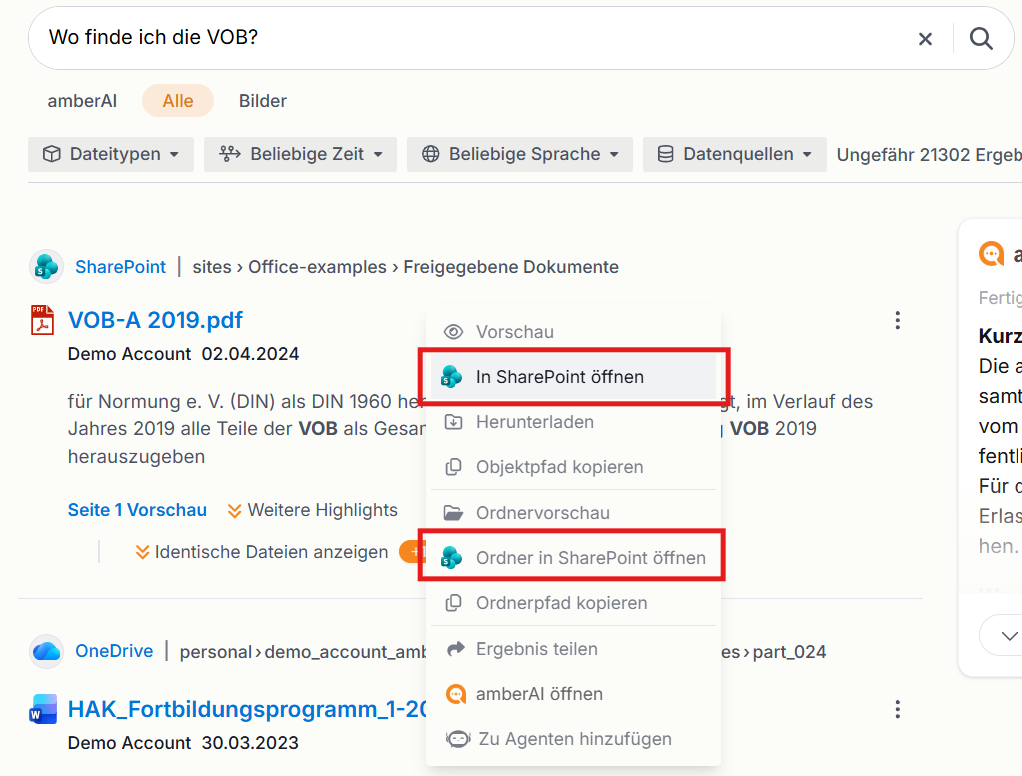This screenshot has height=776, width=1022.
Task: Open the VOB-A 2019.pdf link
Action: coord(155,320)
